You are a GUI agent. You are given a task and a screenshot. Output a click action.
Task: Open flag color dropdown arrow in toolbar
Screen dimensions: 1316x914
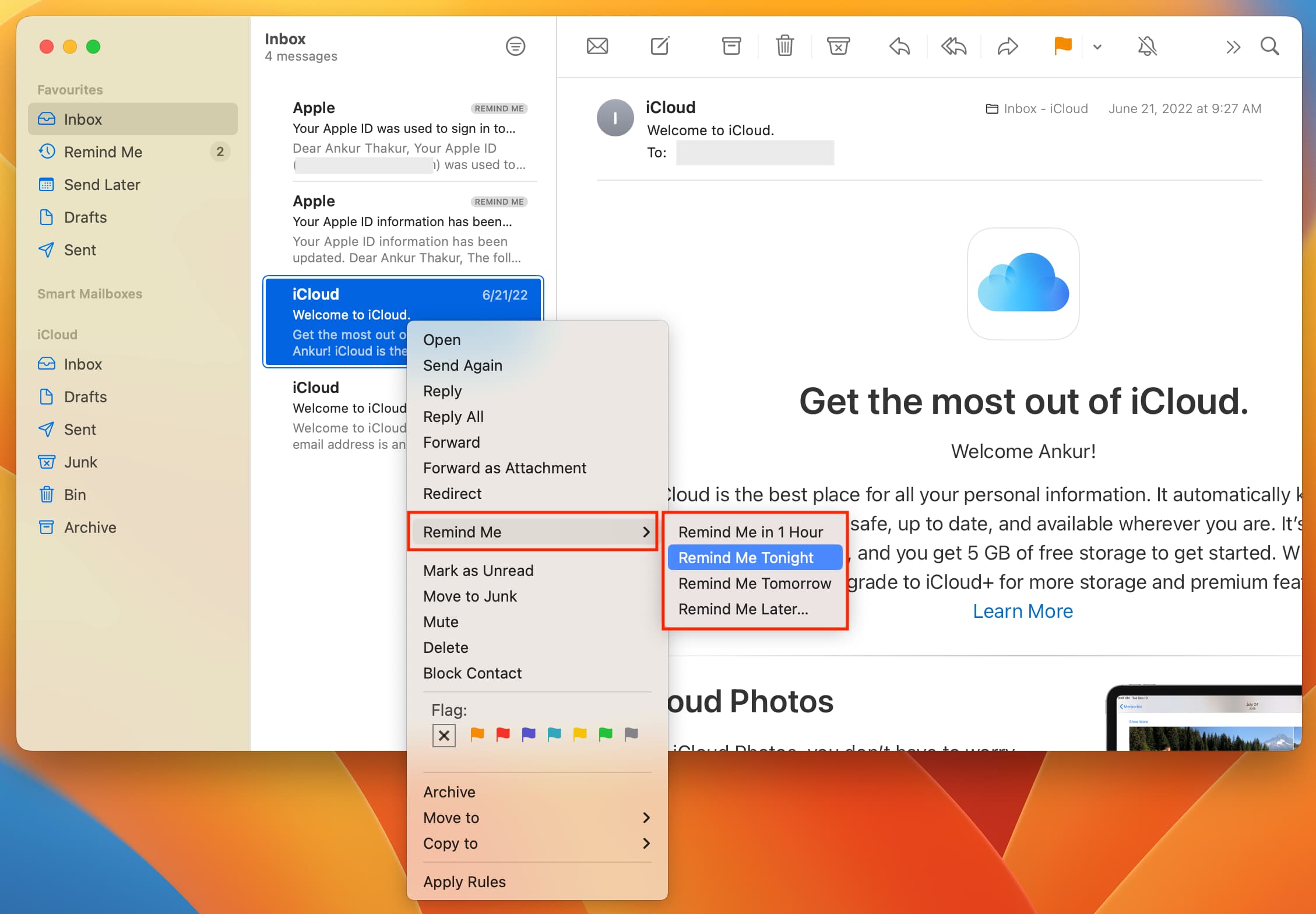(1097, 47)
